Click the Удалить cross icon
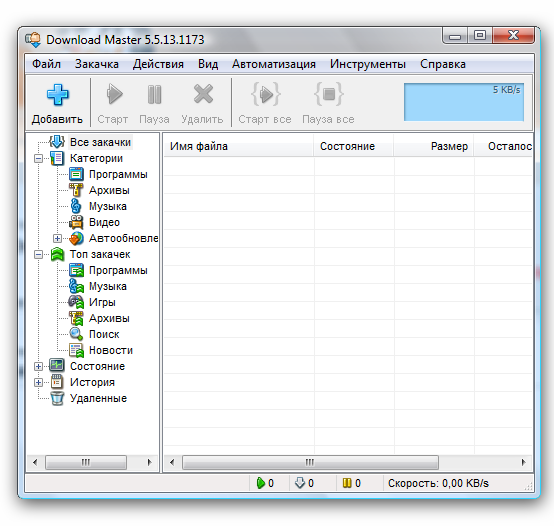The height and width of the screenshot is (526, 554). pos(203,94)
